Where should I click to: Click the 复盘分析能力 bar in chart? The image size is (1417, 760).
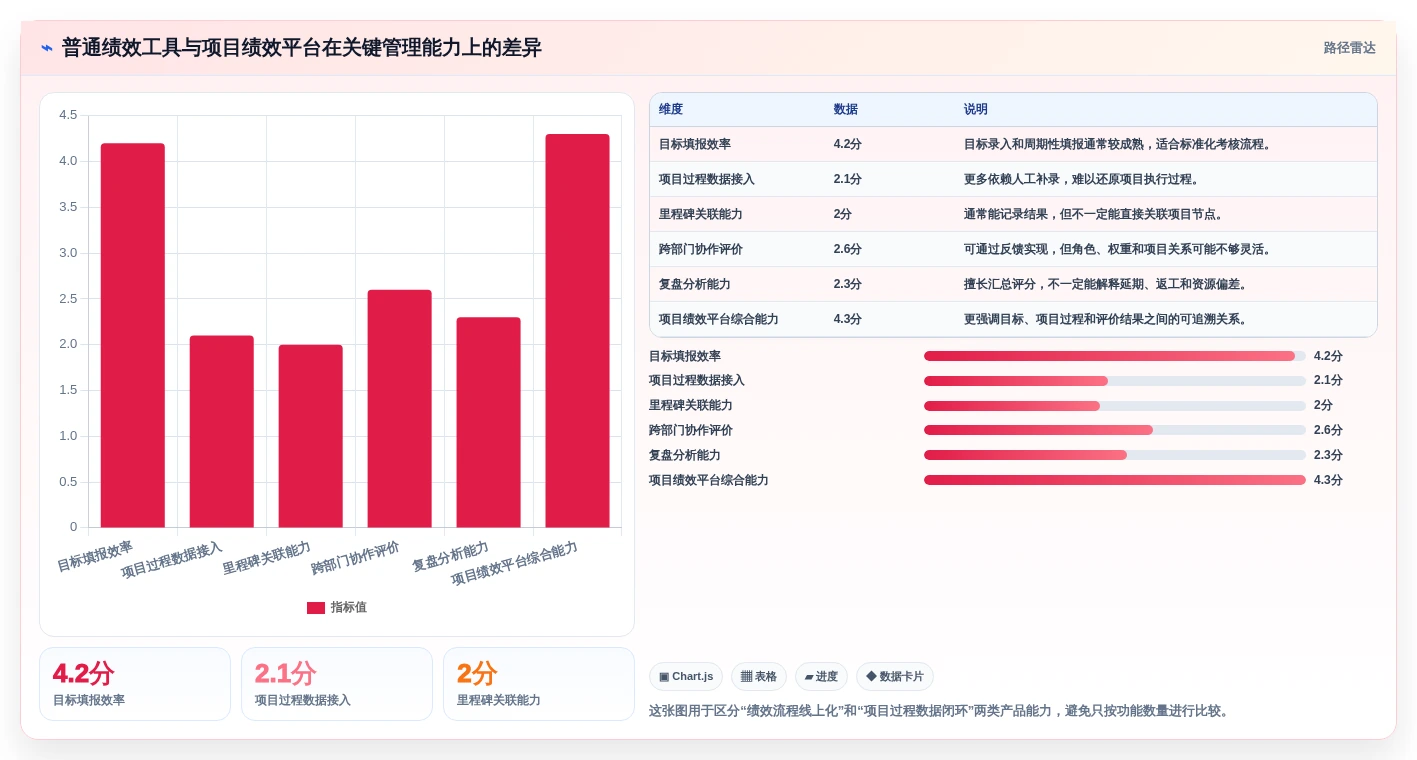(x=489, y=422)
